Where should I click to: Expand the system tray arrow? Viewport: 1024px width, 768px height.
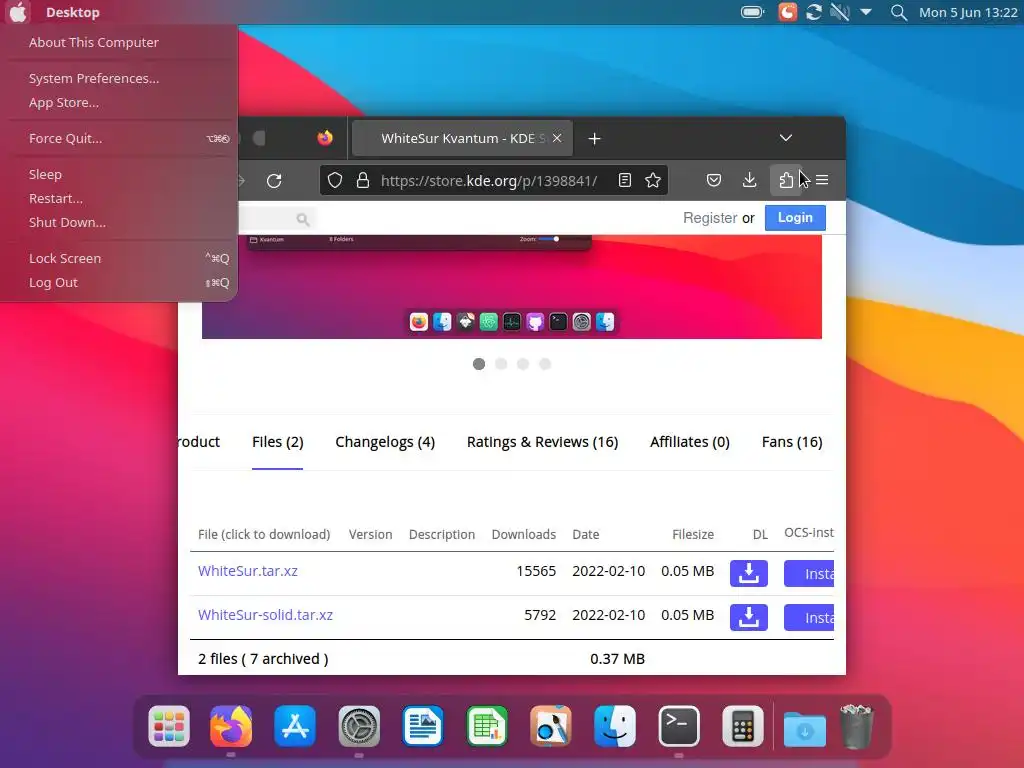[866, 12]
